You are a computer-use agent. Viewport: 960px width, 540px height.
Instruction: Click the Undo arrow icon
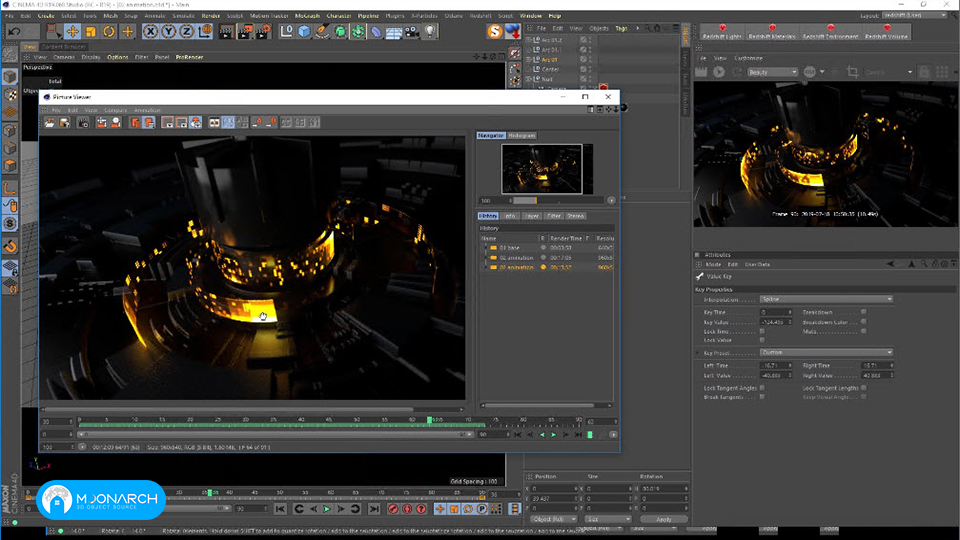[14, 31]
